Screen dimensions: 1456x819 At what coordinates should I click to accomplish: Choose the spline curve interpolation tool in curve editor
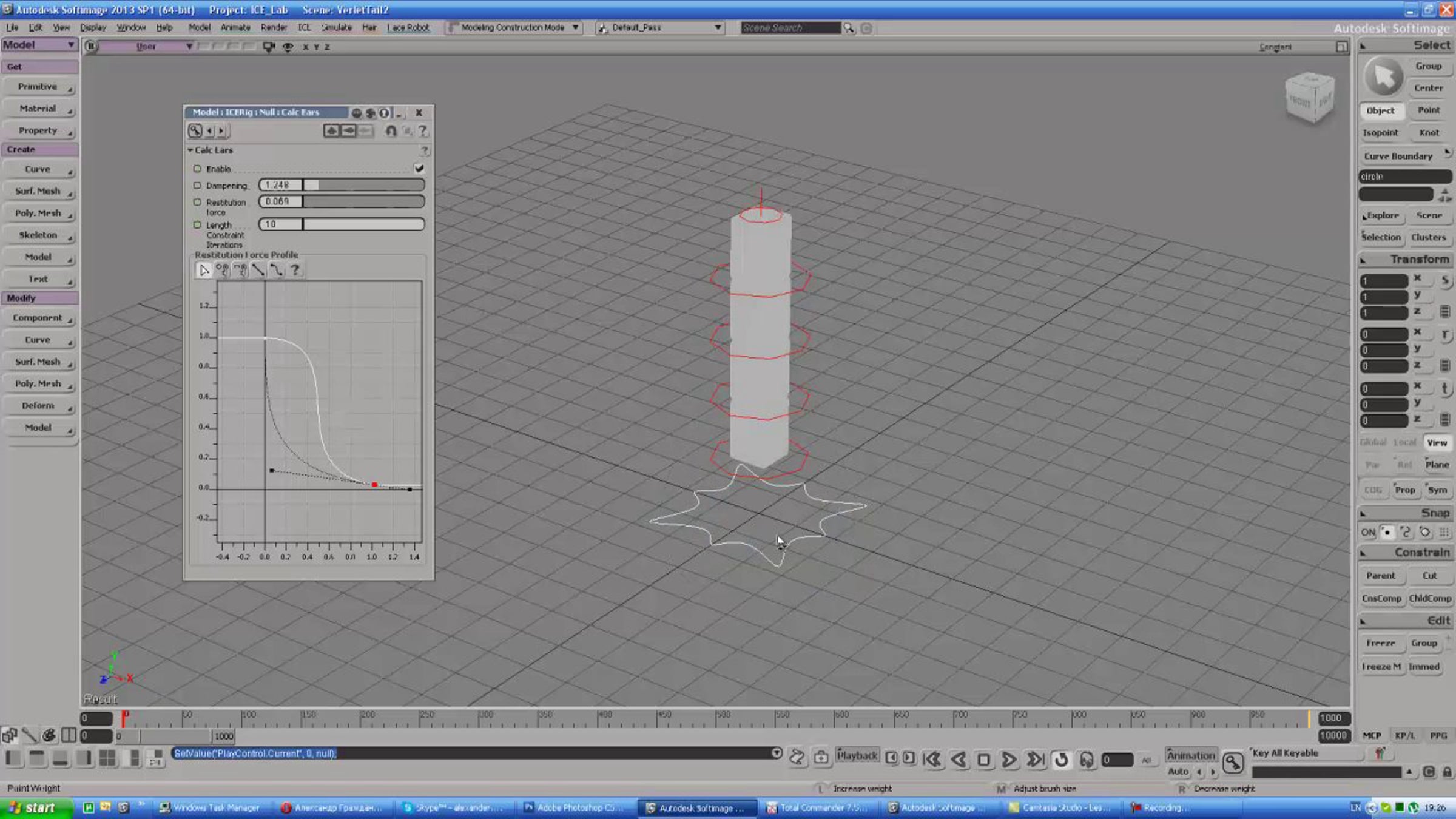[x=277, y=270]
